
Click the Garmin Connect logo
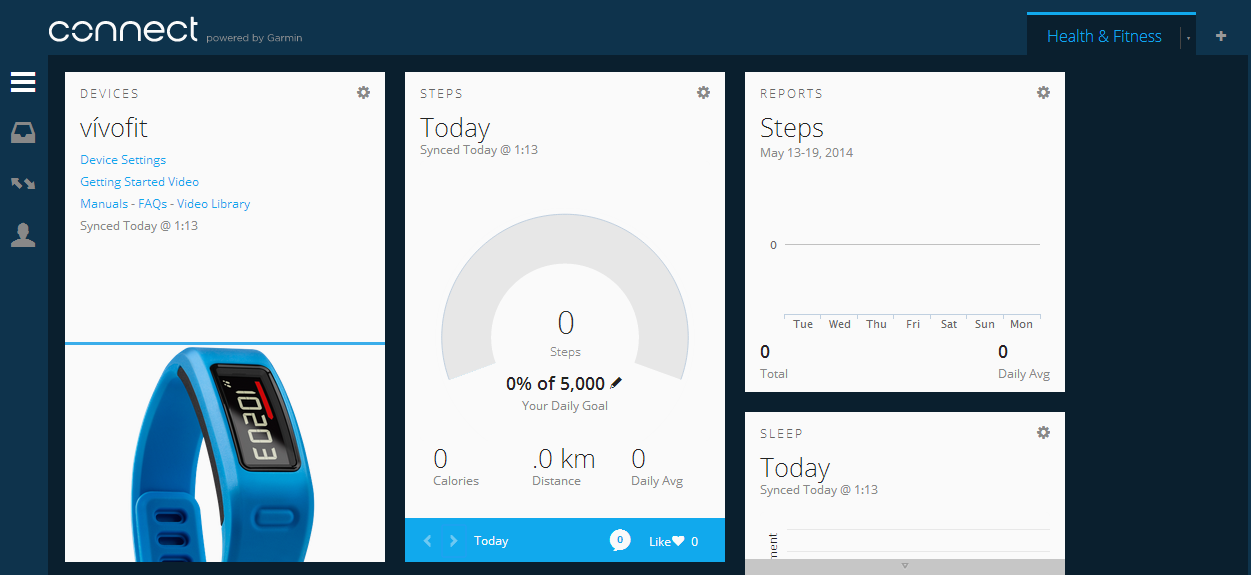click(124, 30)
